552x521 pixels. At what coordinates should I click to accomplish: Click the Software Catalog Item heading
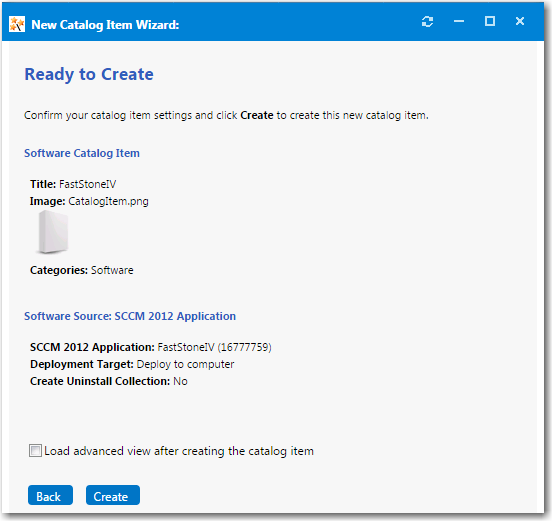point(82,153)
